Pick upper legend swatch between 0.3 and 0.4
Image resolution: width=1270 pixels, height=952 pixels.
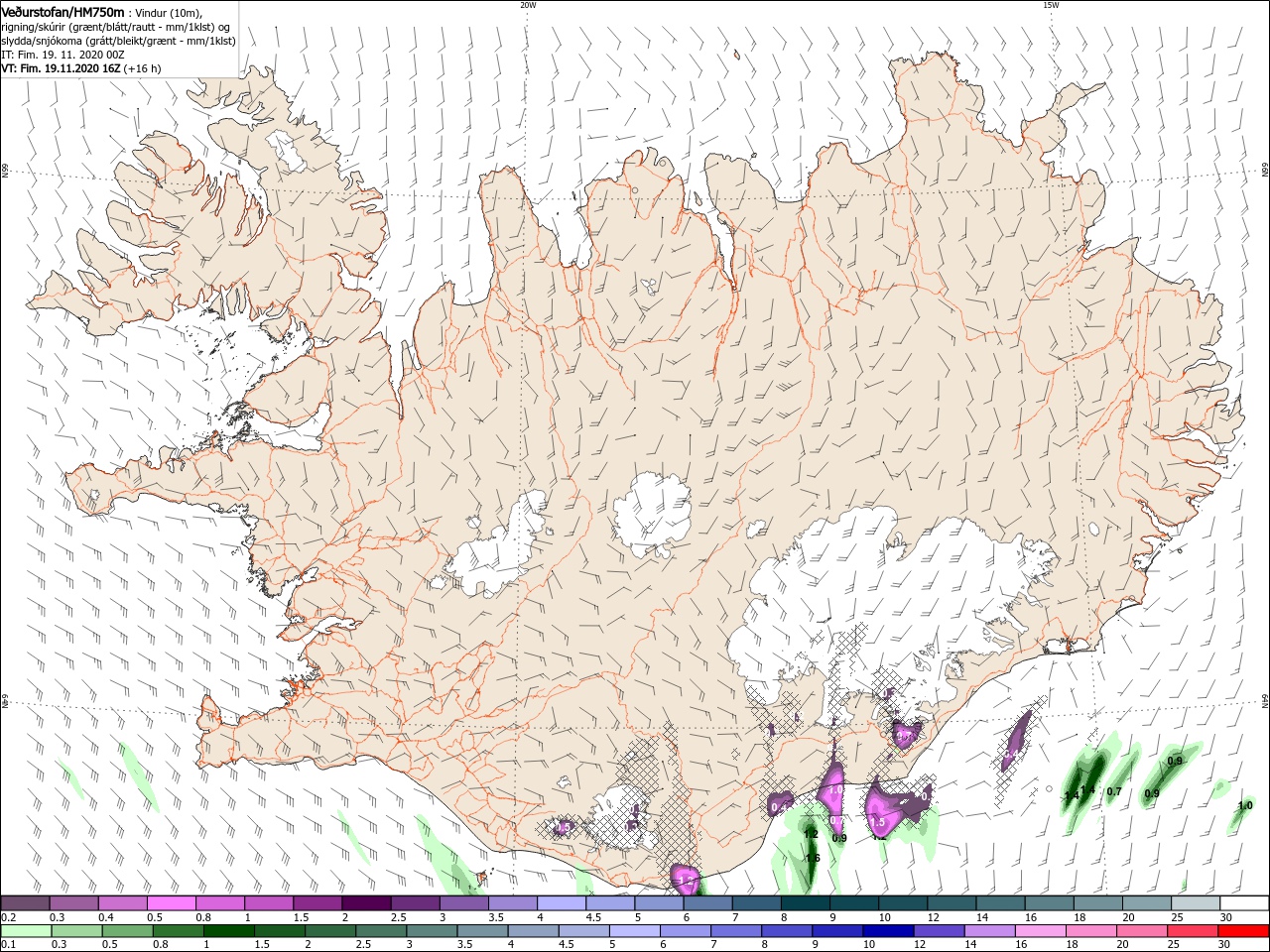[x=73, y=903]
